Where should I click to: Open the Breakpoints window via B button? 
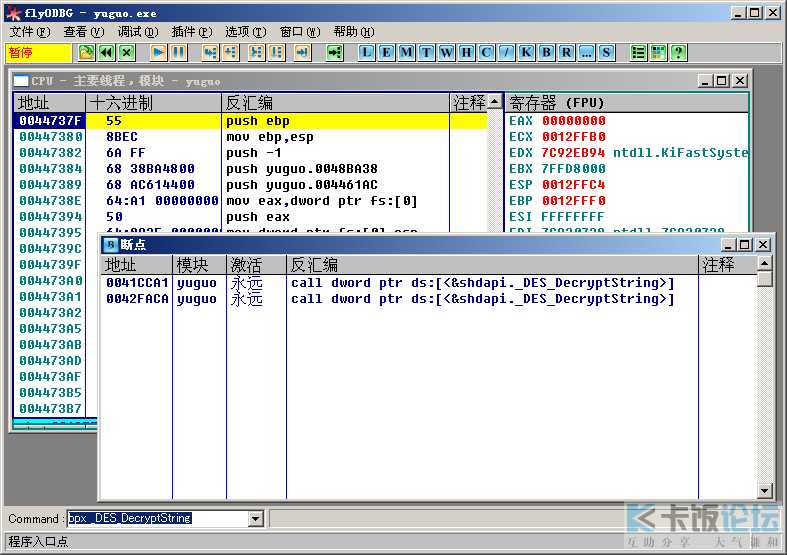click(x=546, y=52)
